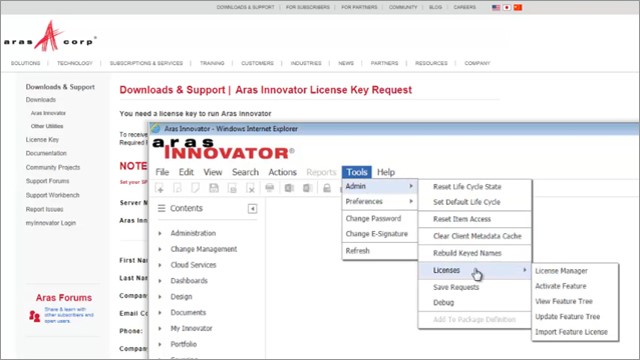Image resolution: width=640 pixels, height=360 pixels.
Task: Click the Print toolbar icon
Action: (x=269, y=188)
